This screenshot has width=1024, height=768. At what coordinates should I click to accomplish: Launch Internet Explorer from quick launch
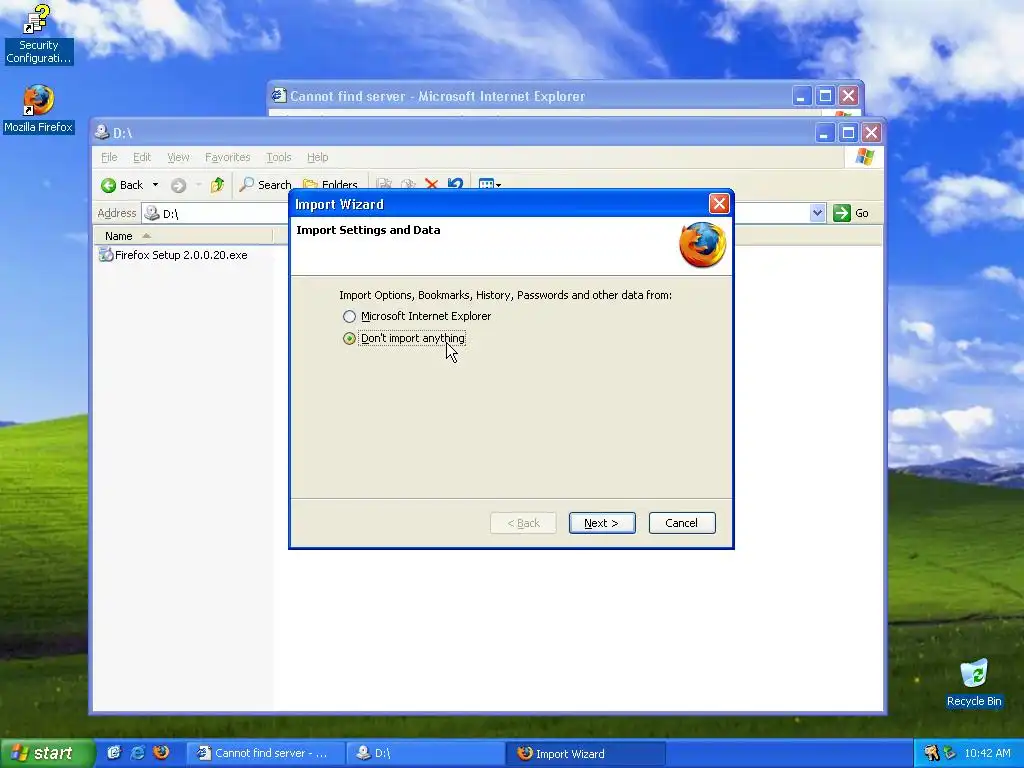click(x=137, y=753)
